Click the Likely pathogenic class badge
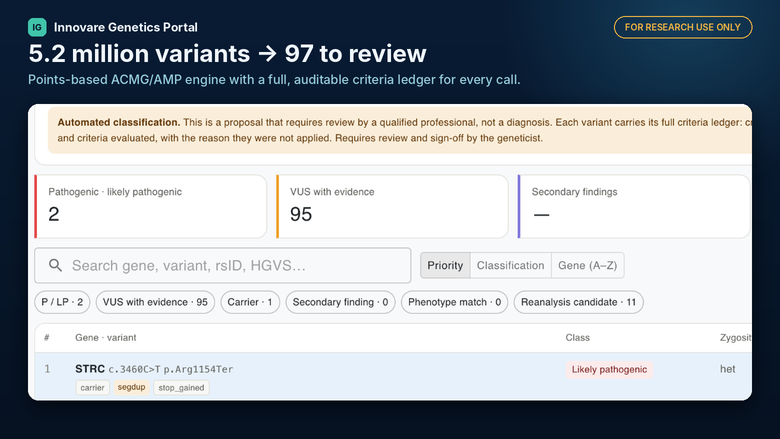 click(x=609, y=369)
